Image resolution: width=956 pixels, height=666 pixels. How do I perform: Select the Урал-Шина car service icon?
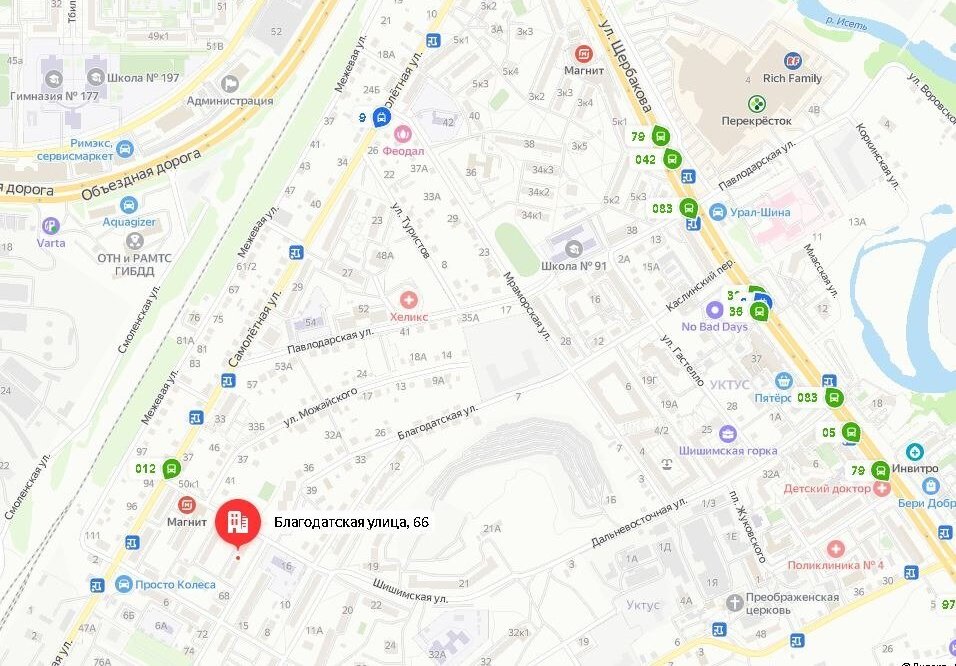click(718, 212)
